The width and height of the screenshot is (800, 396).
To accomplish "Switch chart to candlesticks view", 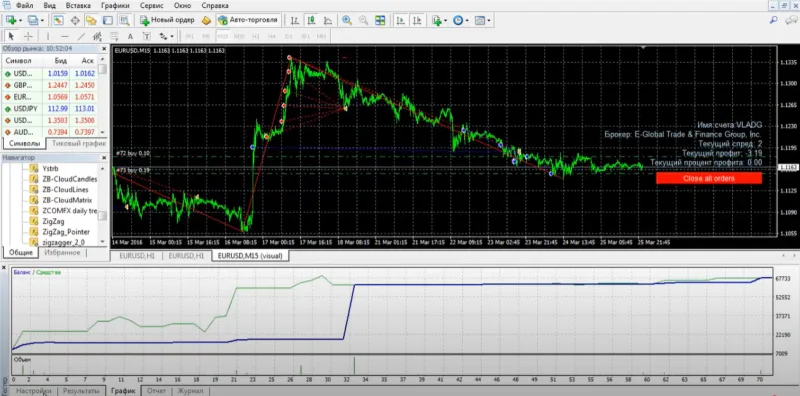I will [x=311, y=20].
